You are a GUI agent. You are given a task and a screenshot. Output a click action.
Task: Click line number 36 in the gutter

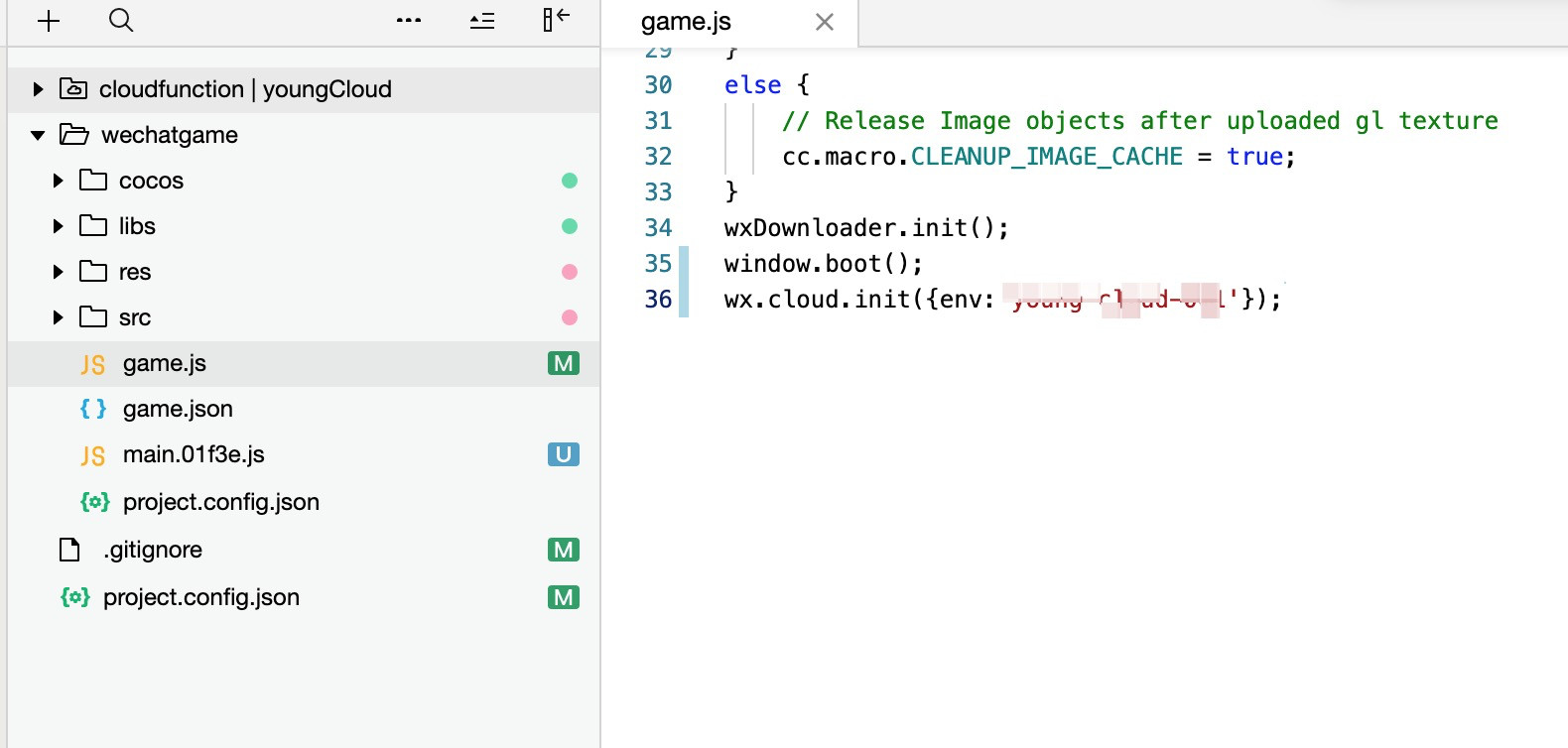pos(658,300)
